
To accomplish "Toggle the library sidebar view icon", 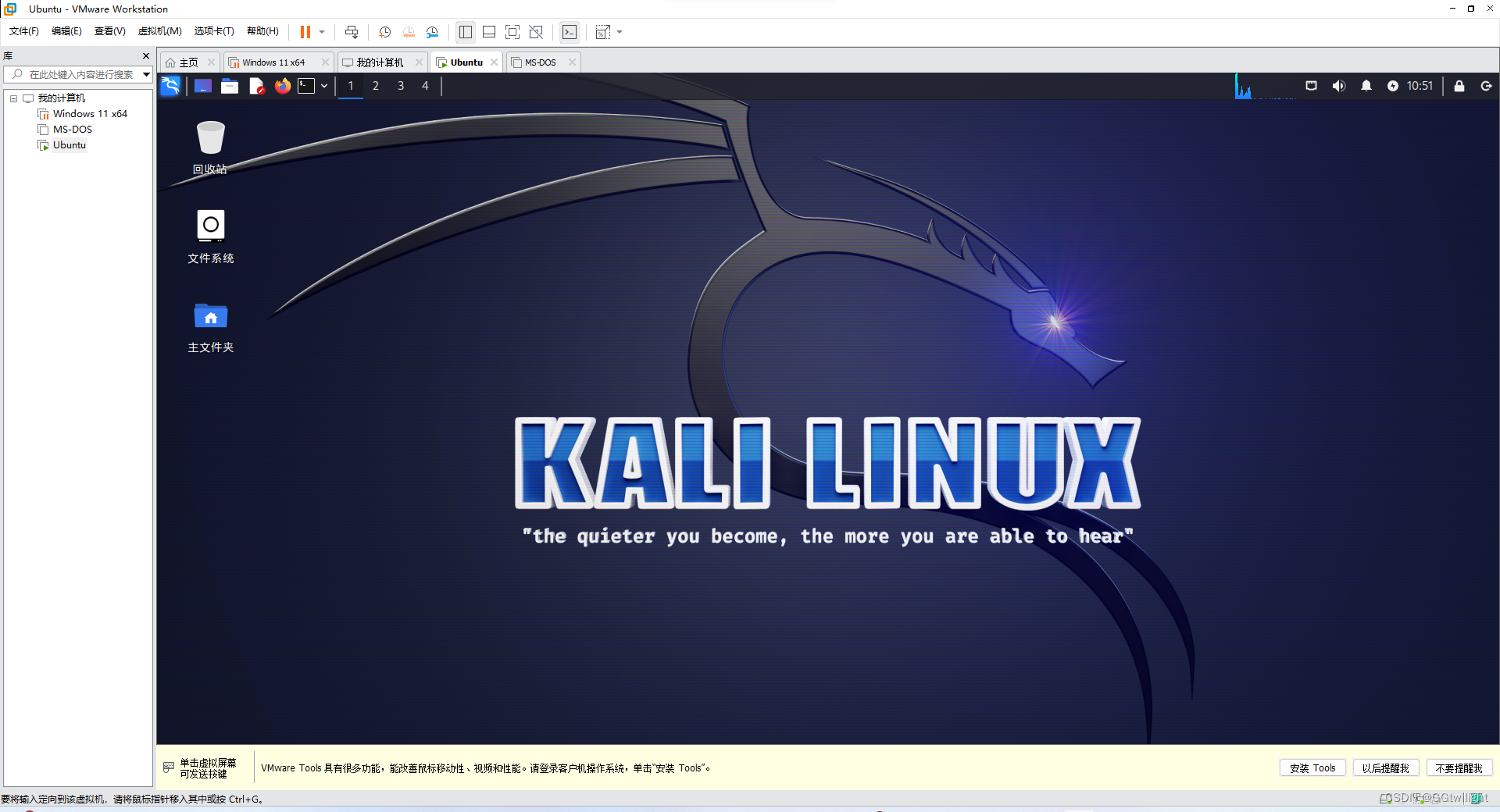I will pos(466,32).
